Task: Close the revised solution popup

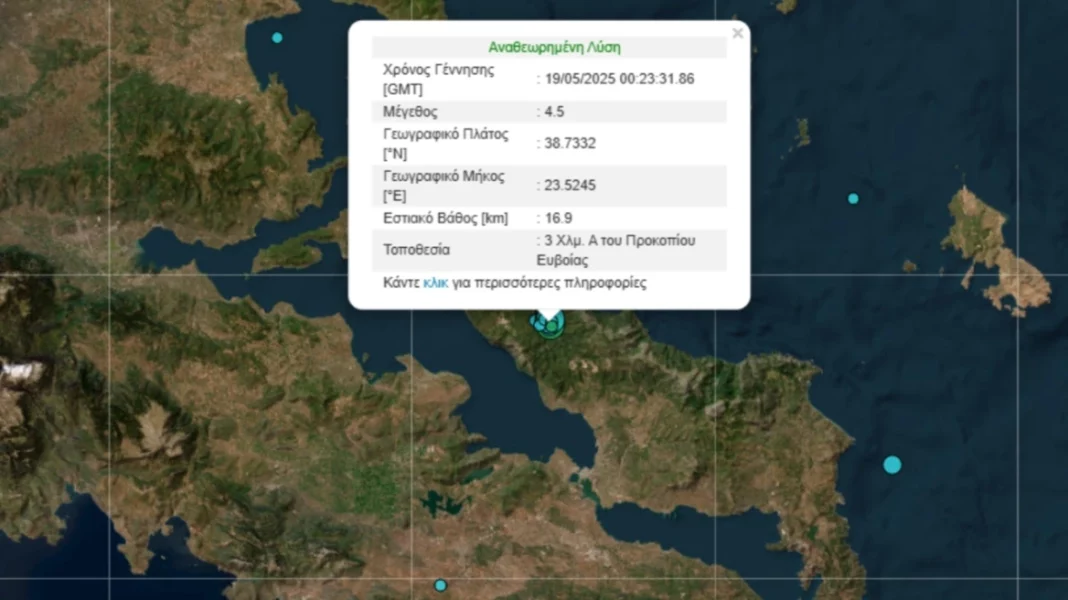Action: point(737,32)
